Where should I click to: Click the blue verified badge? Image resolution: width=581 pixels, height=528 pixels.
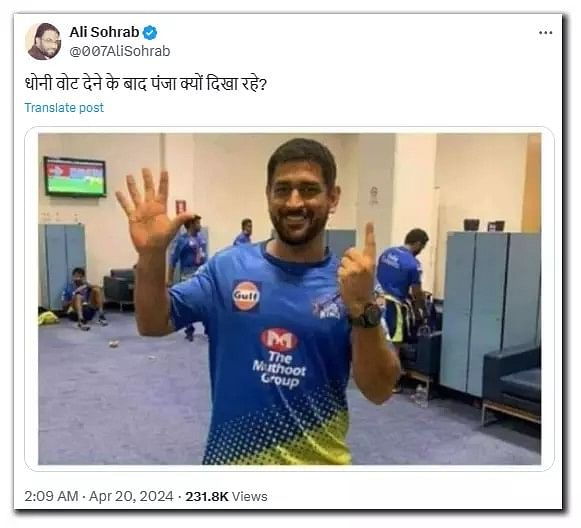point(150,33)
